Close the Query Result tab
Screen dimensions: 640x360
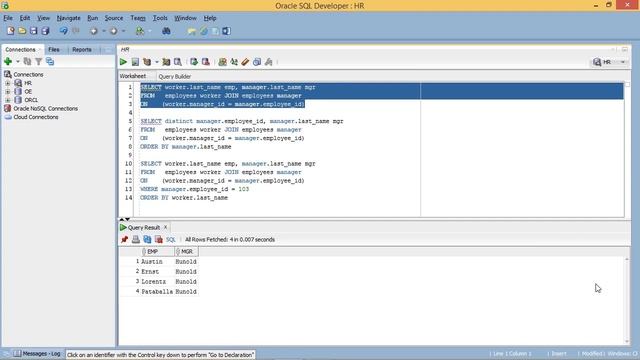pos(165,227)
